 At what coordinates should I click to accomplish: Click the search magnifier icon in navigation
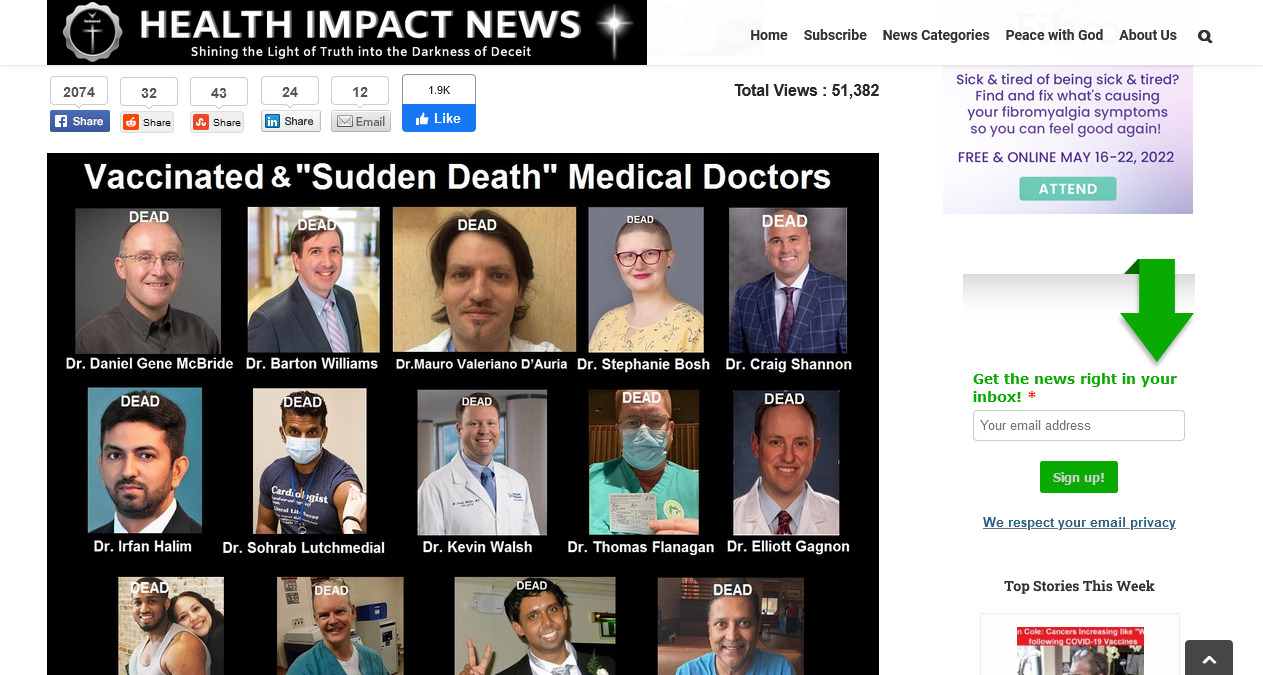(x=1204, y=36)
